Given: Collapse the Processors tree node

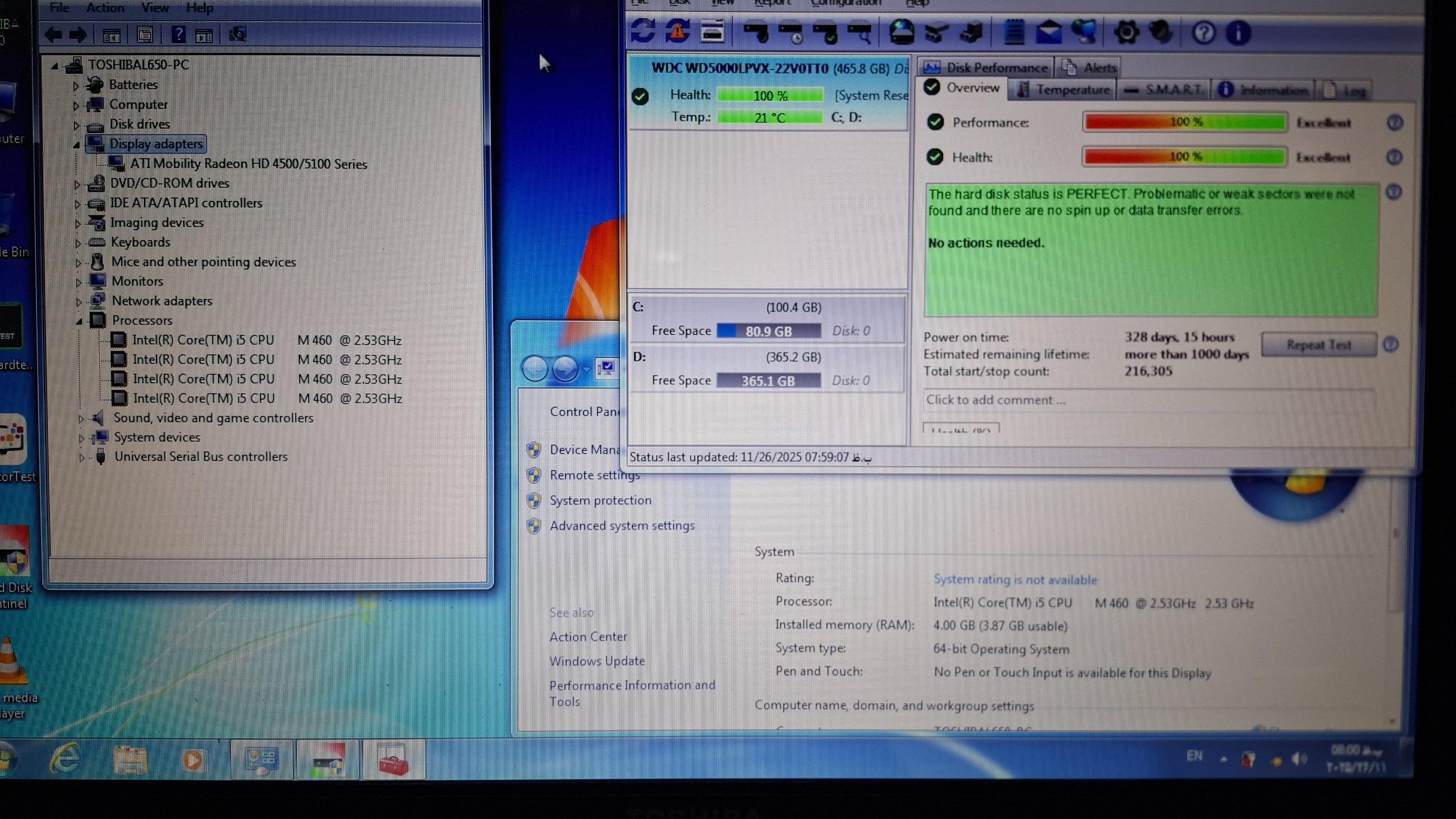Looking at the screenshot, I should coord(79,321).
